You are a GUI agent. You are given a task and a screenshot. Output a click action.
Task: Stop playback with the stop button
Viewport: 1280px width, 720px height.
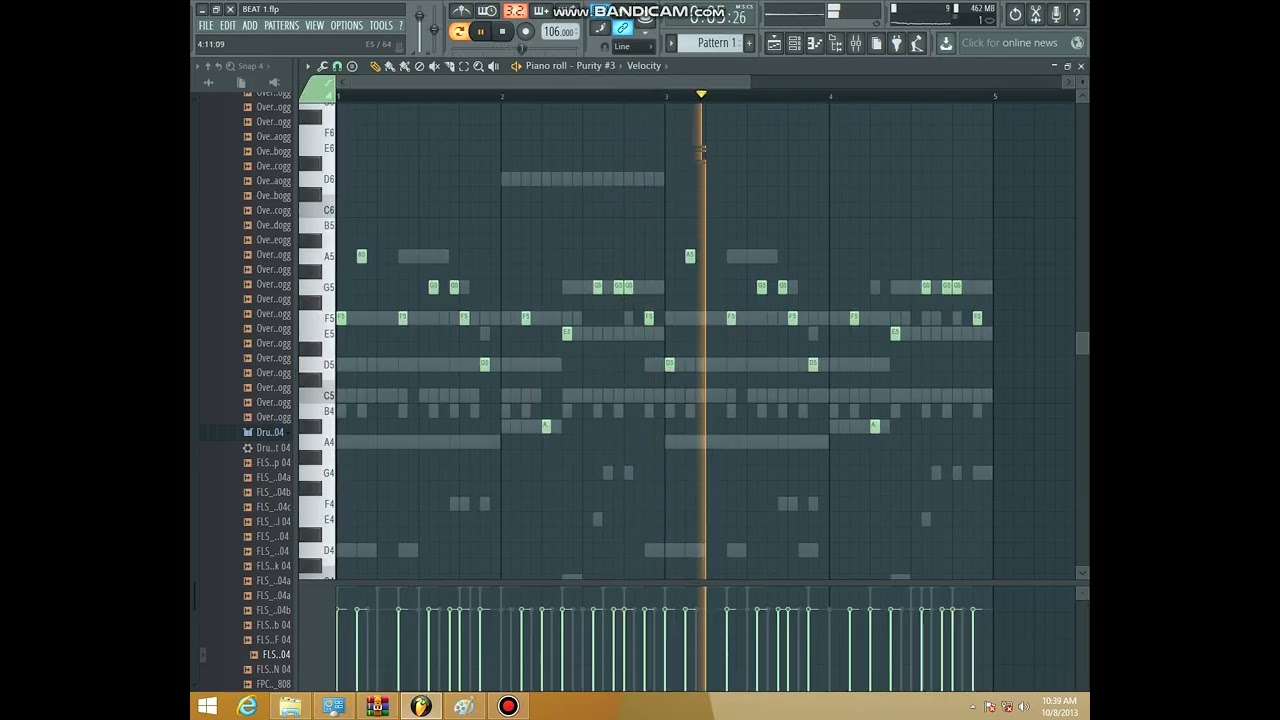coord(503,31)
